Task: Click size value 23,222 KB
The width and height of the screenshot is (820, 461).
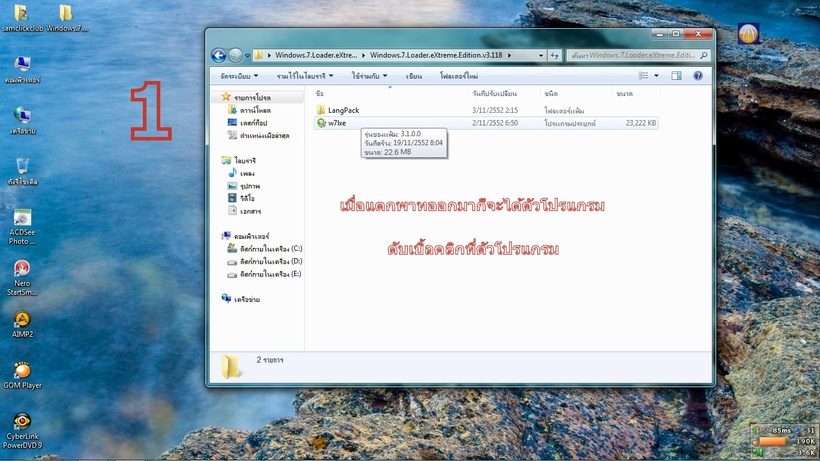Action: [x=640, y=123]
